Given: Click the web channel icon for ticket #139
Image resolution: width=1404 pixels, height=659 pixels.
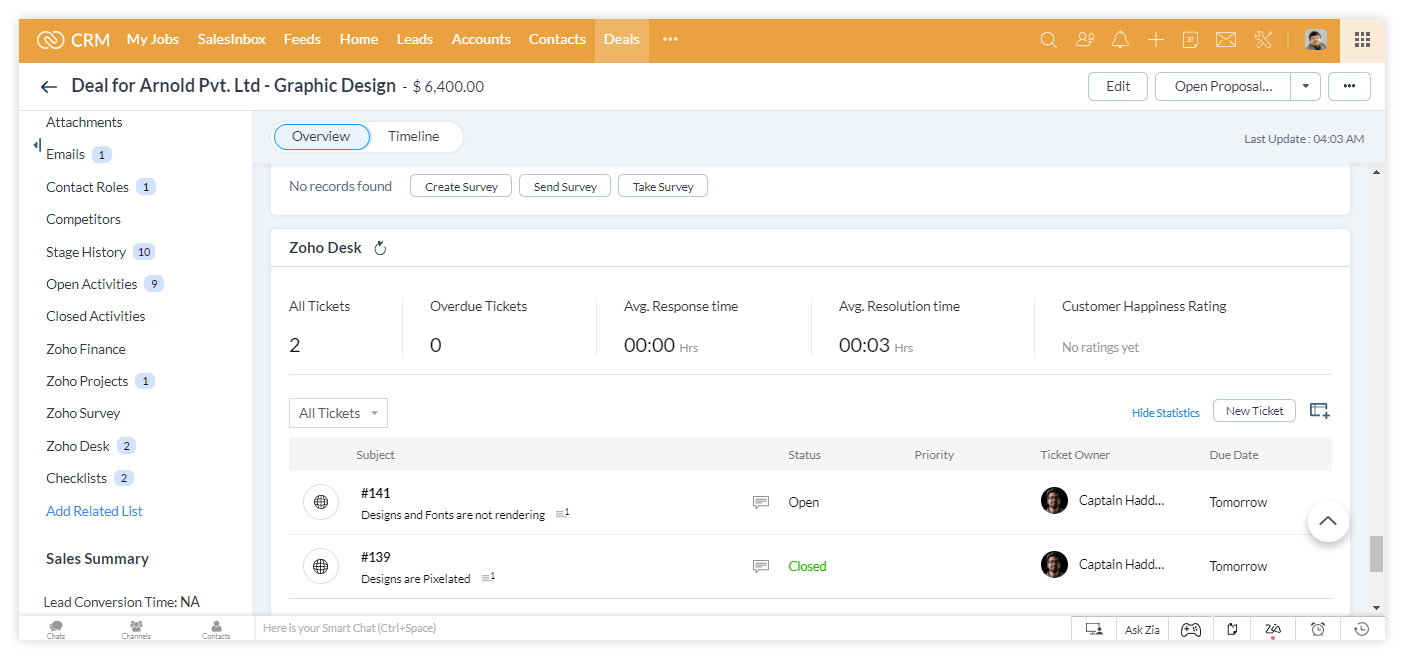Looking at the screenshot, I should click(x=320, y=566).
